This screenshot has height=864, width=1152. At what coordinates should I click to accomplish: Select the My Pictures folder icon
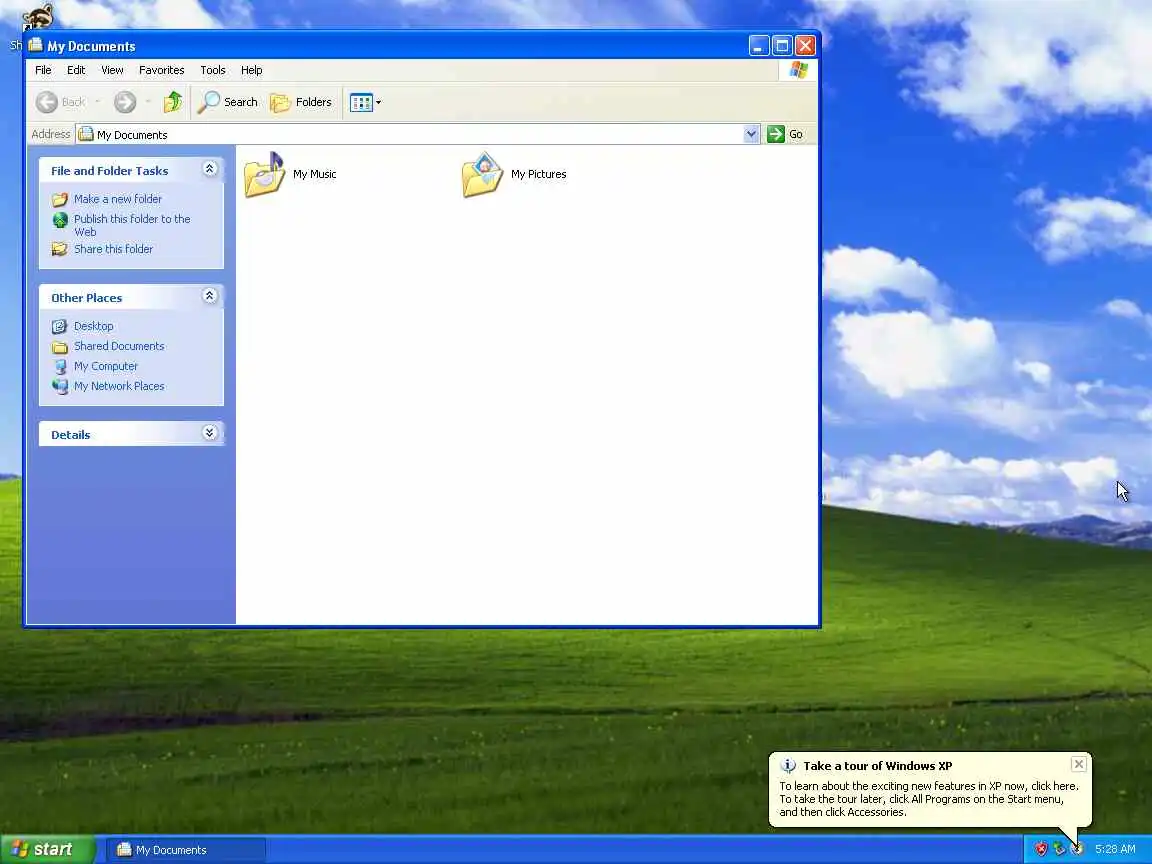click(x=483, y=174)
